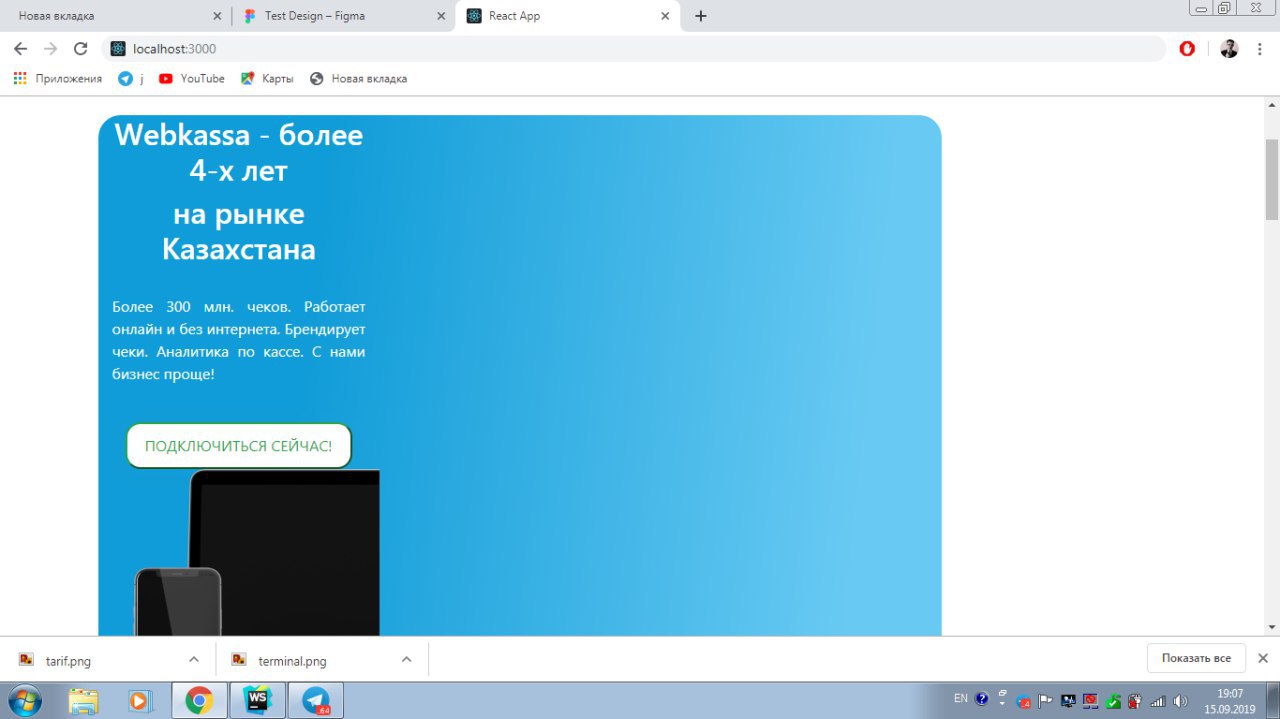Close the Test Design – Figma tab
The image size is (1280, 719).
click(x=441, y=16)
